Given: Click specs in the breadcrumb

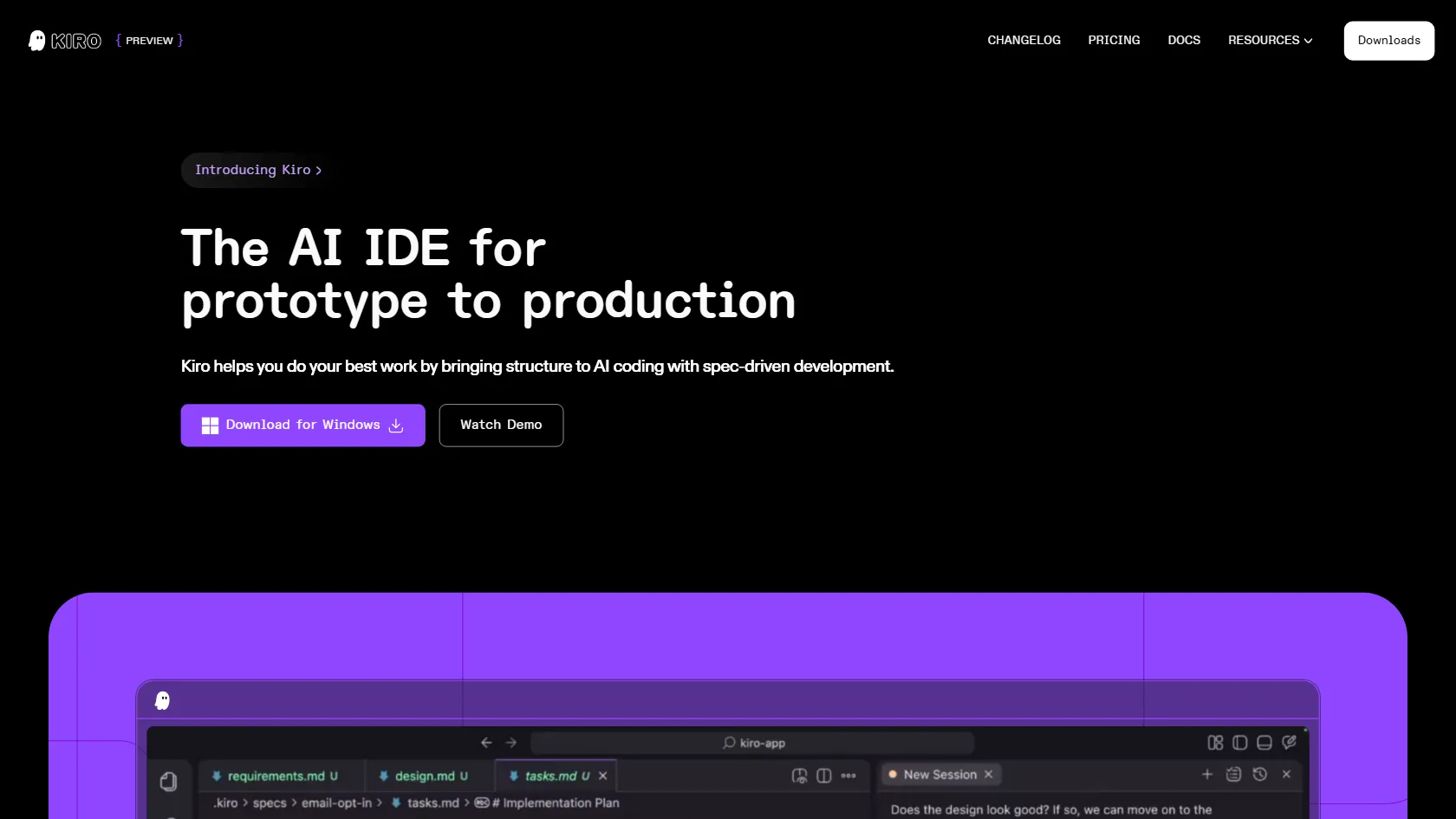Looking at the screenshot, I should [270, 803].
